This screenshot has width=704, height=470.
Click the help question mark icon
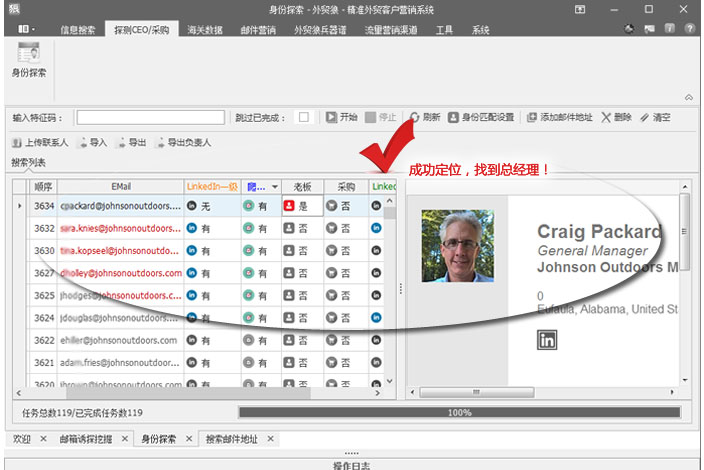[690, 29]
